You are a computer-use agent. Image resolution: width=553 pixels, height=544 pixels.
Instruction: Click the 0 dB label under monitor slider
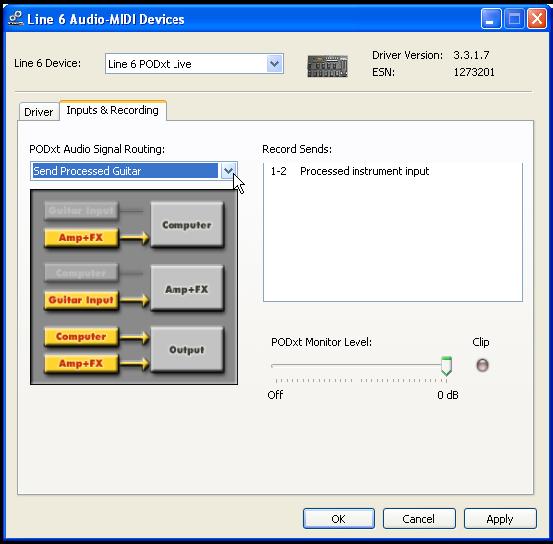pos(448,395)
